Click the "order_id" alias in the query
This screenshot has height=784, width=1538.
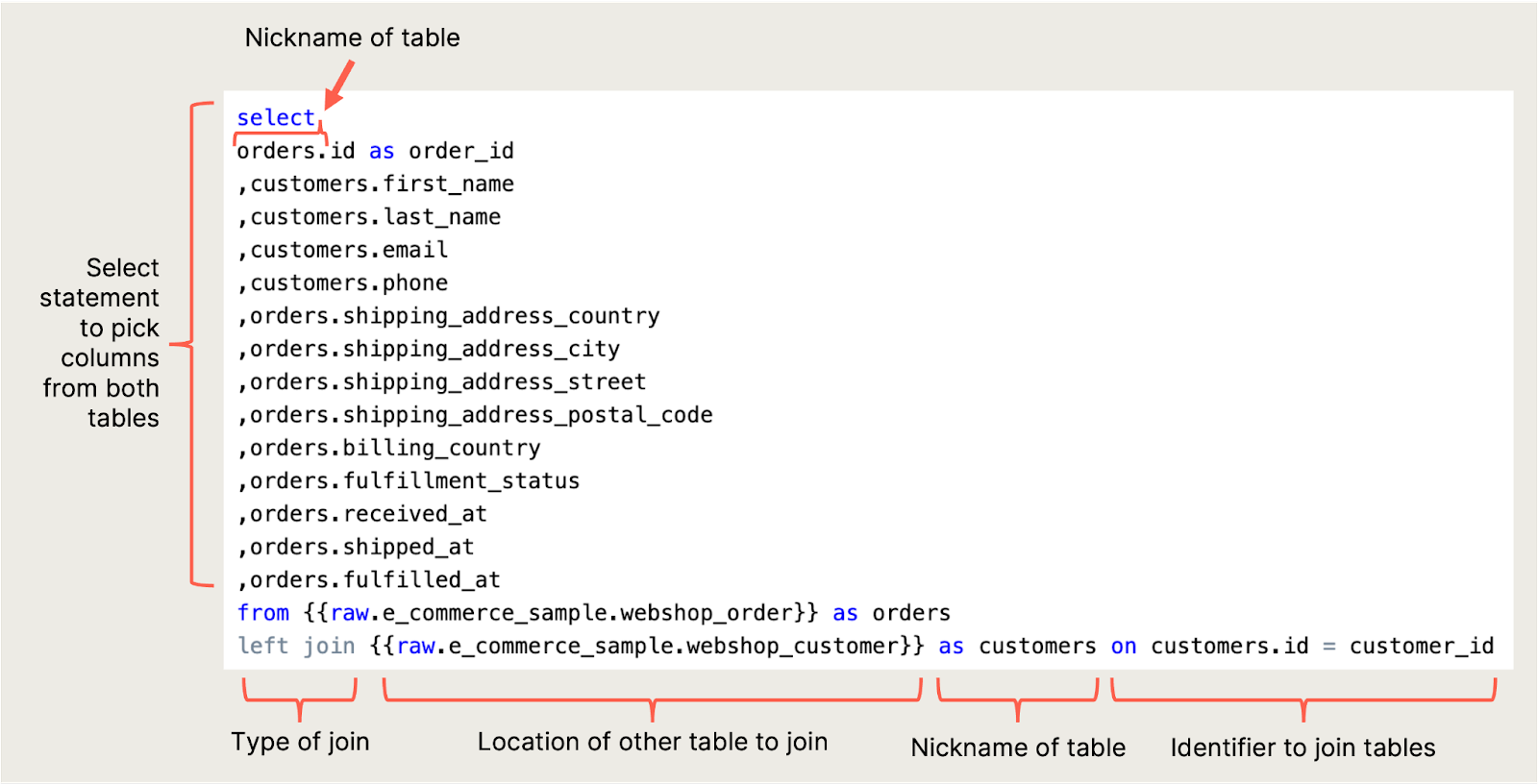(461, 151)
